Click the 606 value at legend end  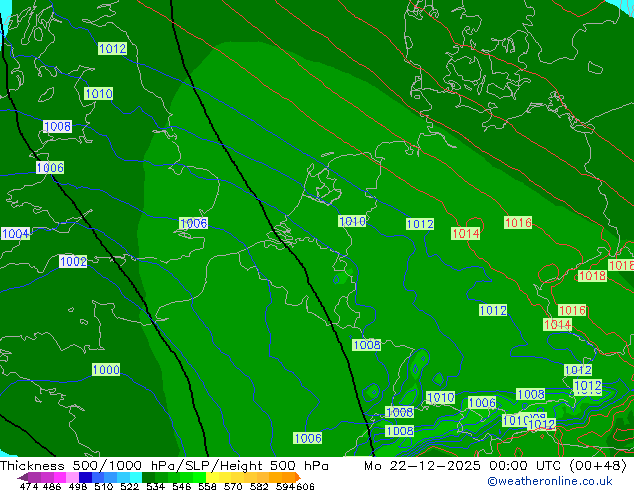(x=305, y=487)
